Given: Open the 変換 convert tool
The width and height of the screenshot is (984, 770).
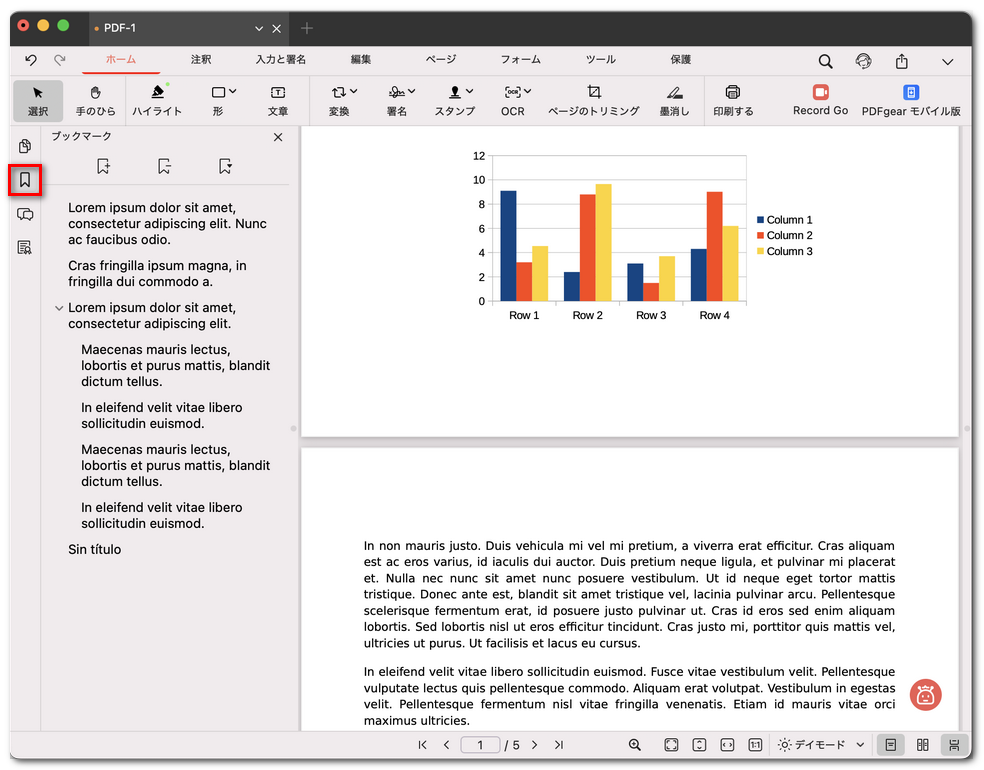Looking at the screenshot, I should pyautogui.click(x=339, y=100).
